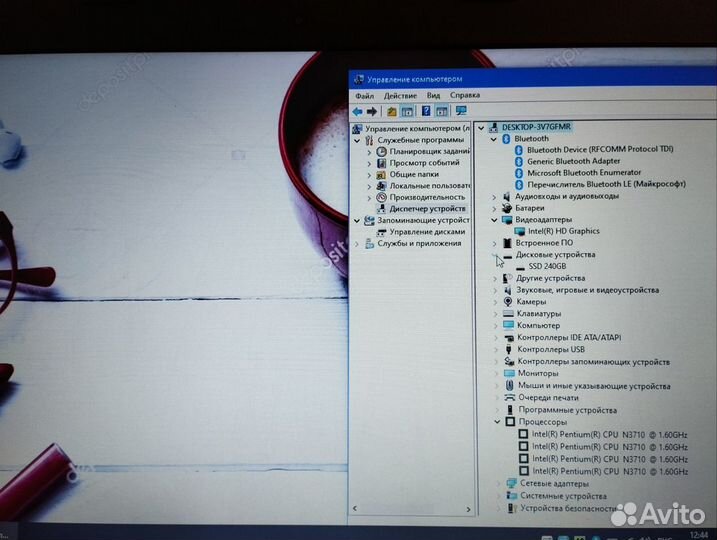Click the Другие устройства category icon
The image size is (717, 540).
[508, 278]
